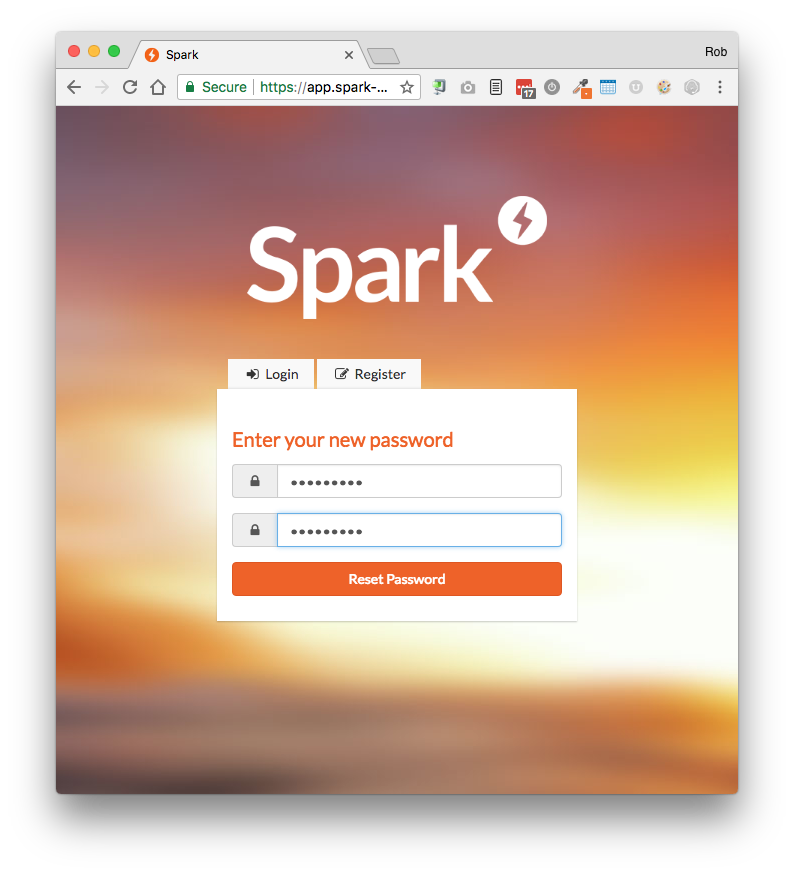Go to the browser home page
Viewport: 794px width, 874px height.
point(158,87)
